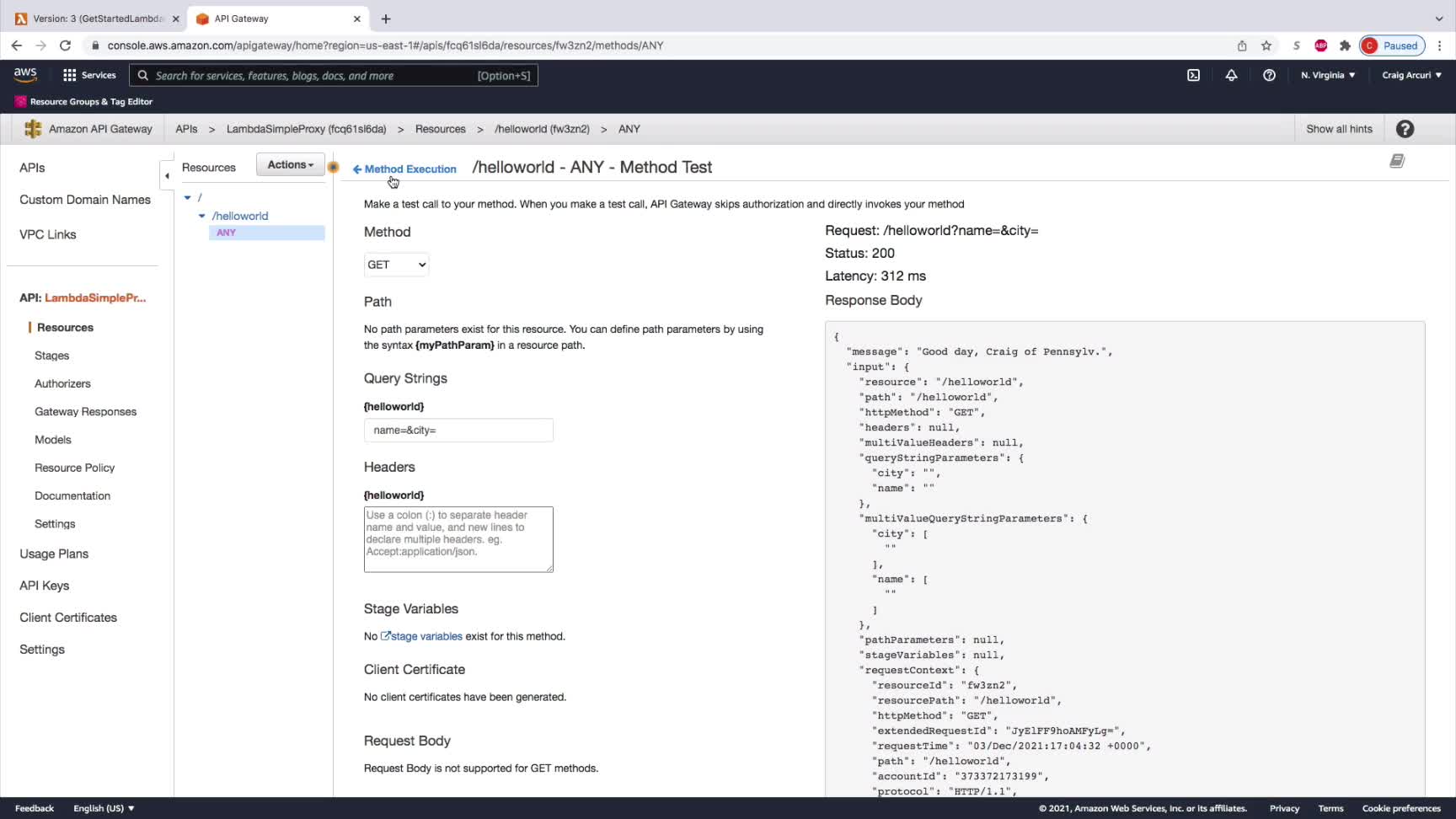
Task: Click the Resources breadcrumb link
Action: (x=440, y=129)
